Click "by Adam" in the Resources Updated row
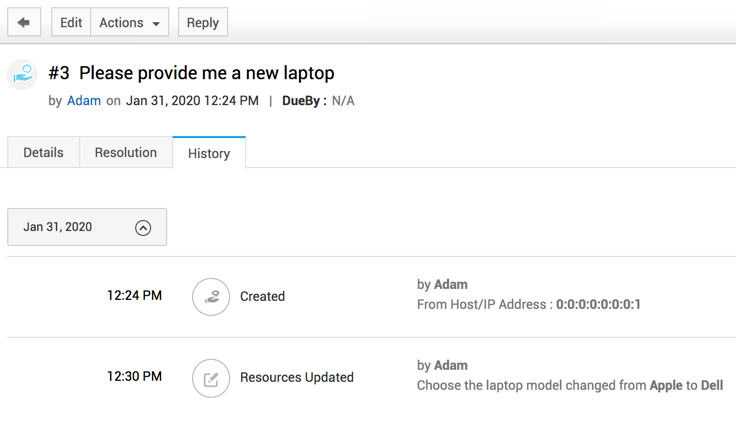This screenshot has height=436, width=736. pos(442,365)
